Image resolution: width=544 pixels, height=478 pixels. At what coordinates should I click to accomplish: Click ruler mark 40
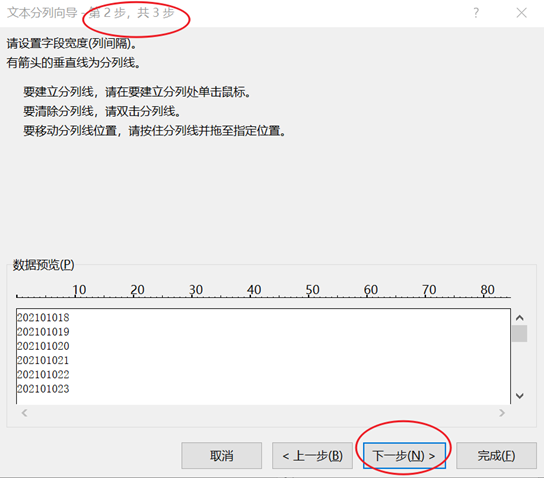click(254, 290)
